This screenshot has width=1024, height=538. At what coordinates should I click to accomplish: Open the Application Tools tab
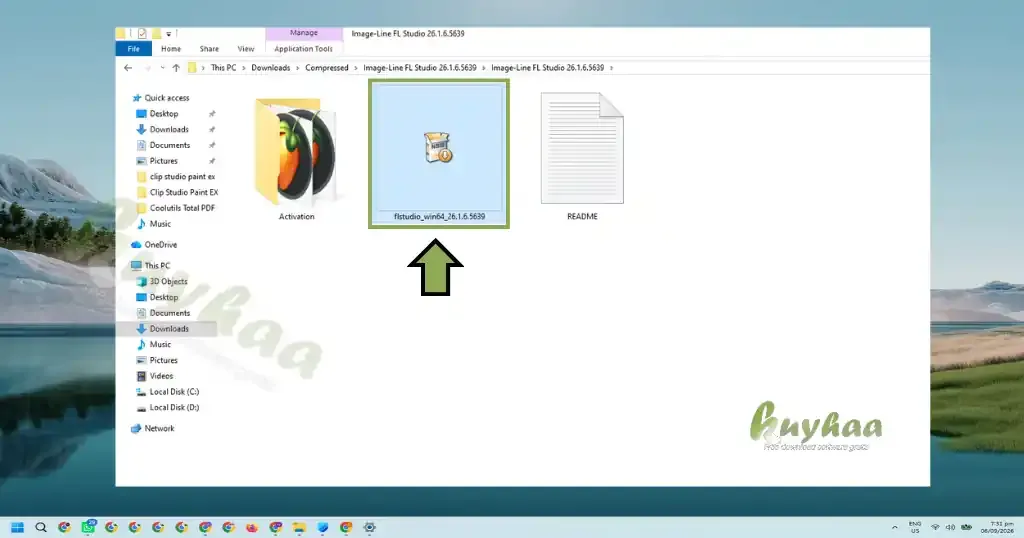tap(303, 49)
